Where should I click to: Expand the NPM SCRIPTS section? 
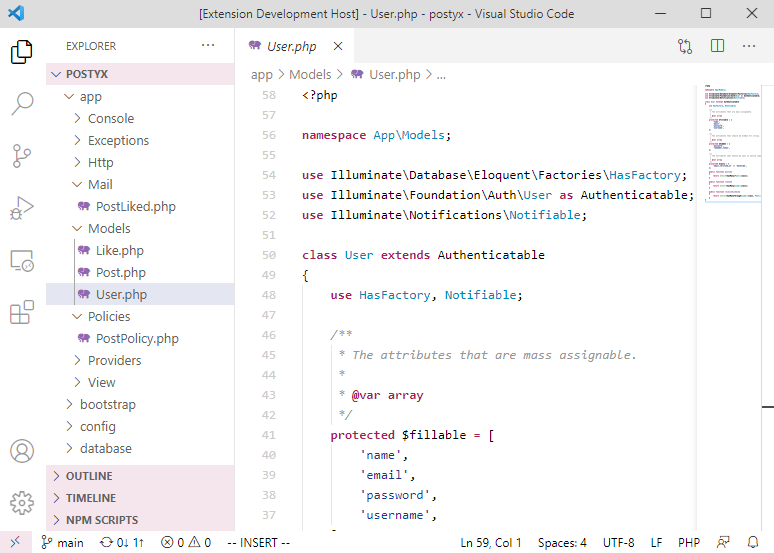point(140,519)
